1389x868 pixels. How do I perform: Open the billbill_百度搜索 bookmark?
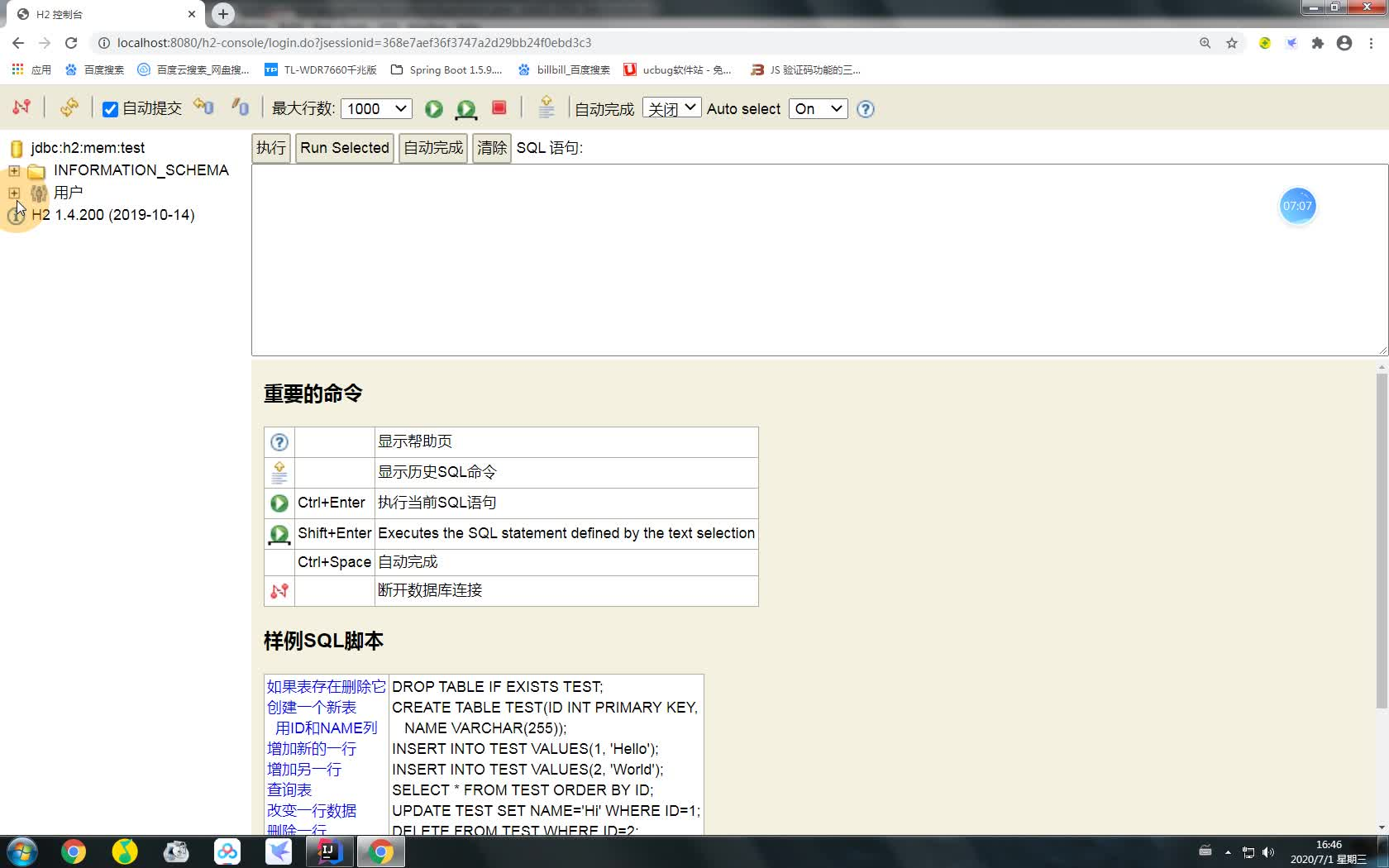tap(564, 70)
